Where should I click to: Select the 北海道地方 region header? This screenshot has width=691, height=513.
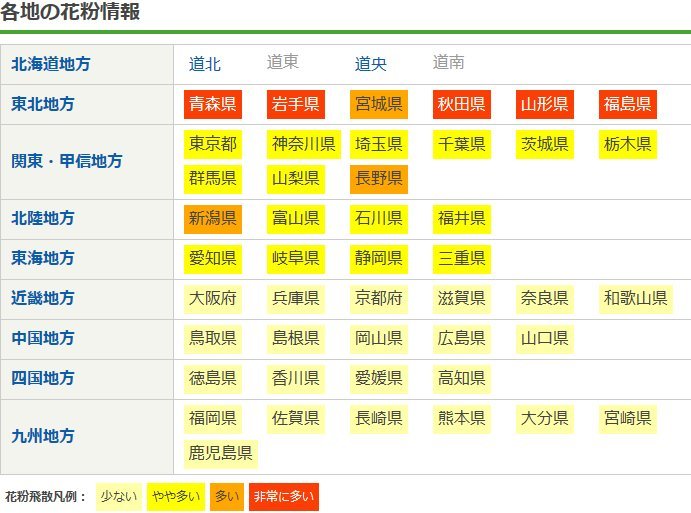click(x=50, y=64)
